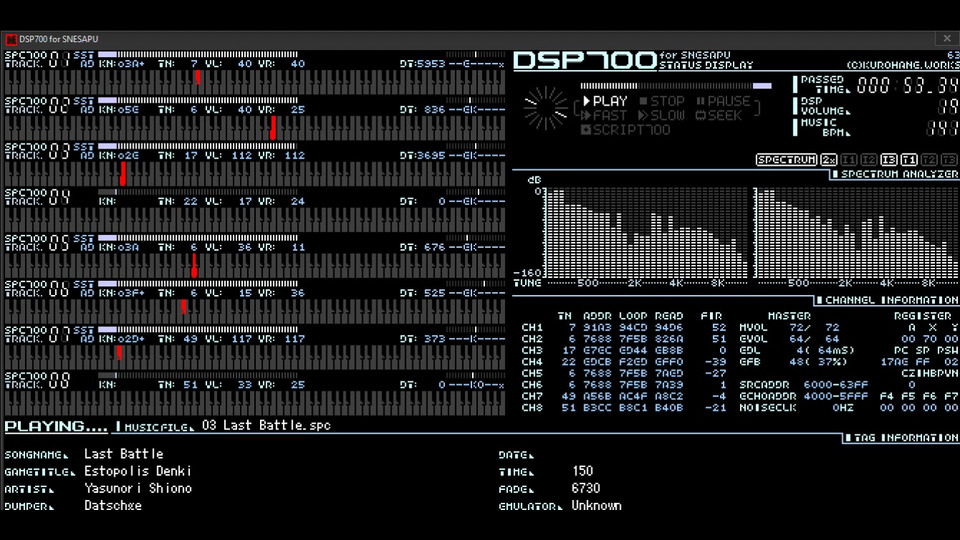Viewport: 960px width, 540px height.
Task: Click the left channel spectrum graph
Action: 646,233
